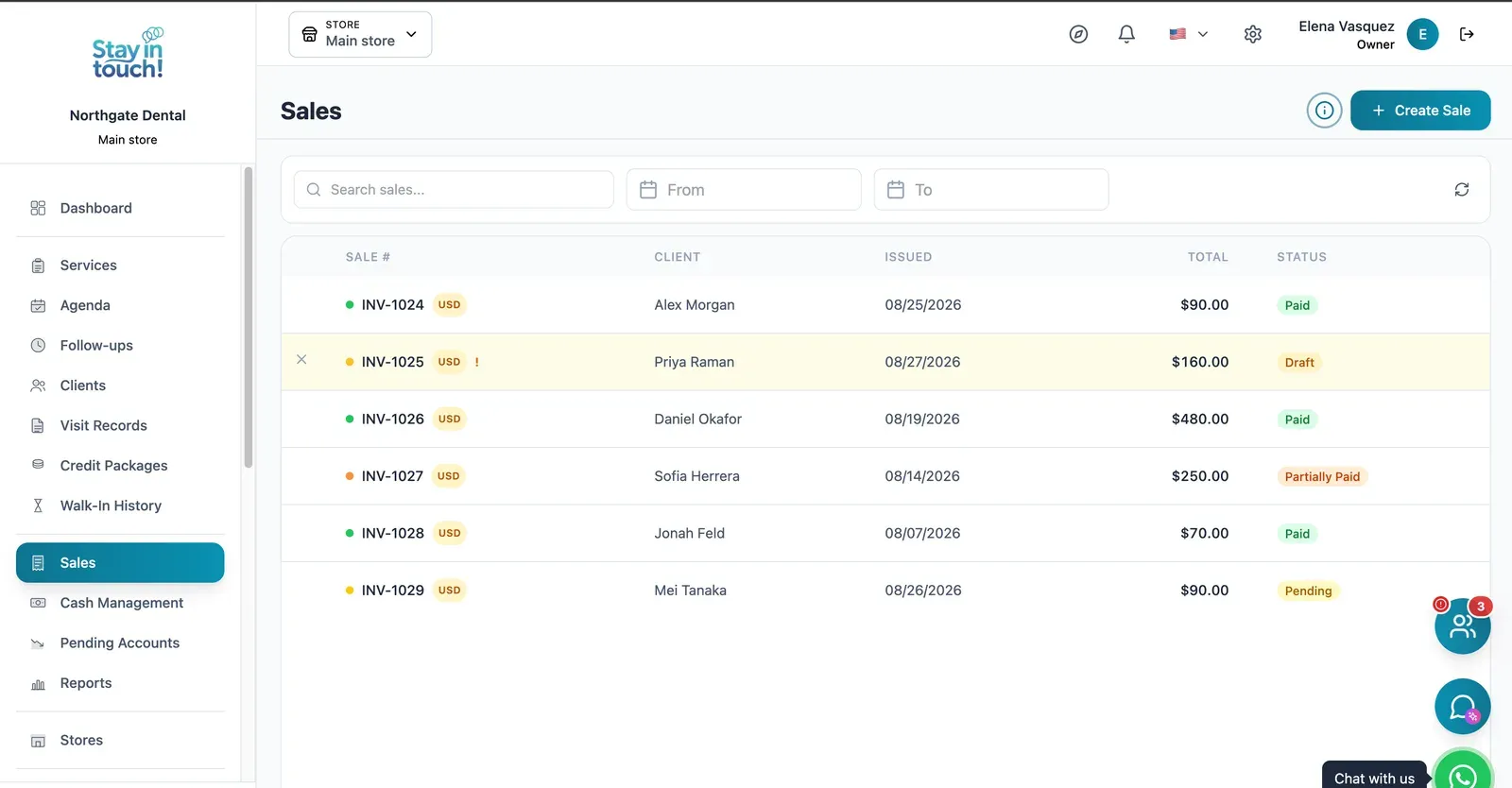Open Reports section
This screenshot has height=788, width=1512.
[120, 683]
